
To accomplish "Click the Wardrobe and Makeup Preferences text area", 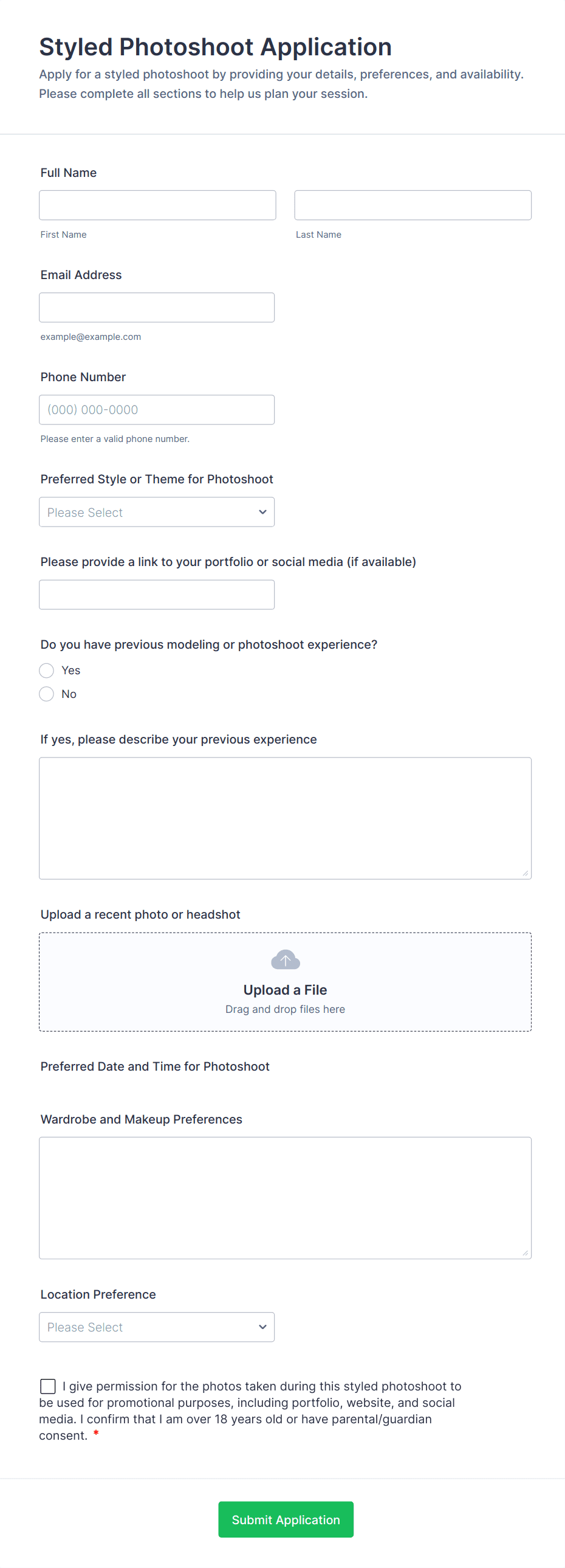I will (285, 1197).
